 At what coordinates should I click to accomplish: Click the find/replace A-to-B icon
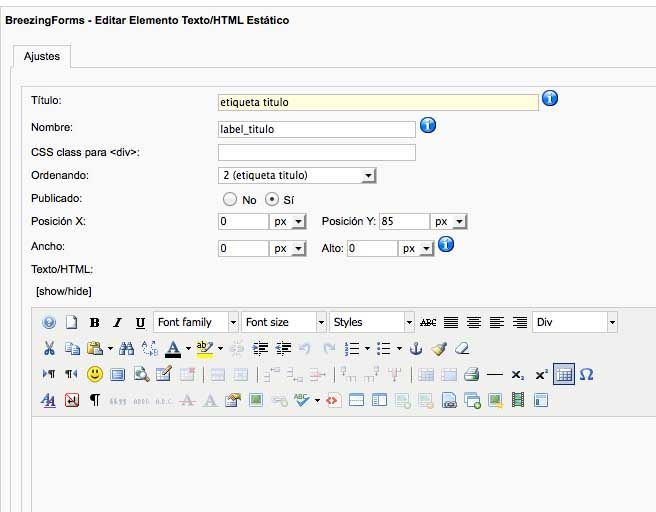149,348
